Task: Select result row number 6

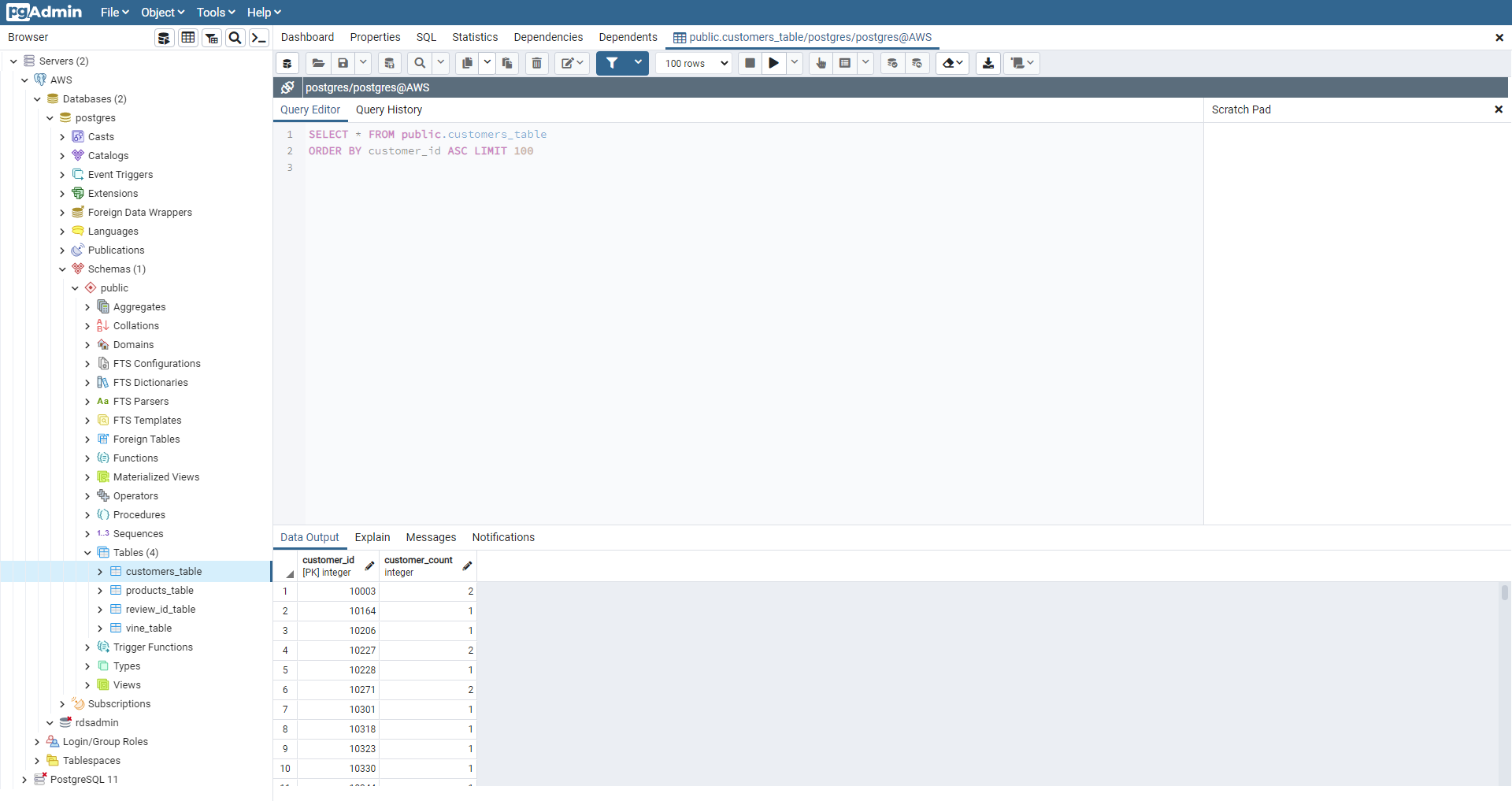Action: [x=285, y=690]
